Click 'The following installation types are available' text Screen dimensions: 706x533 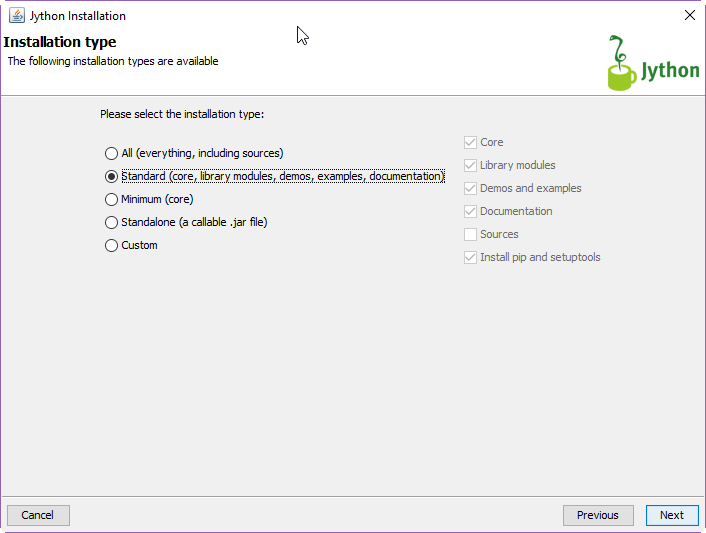click(113, 61)
